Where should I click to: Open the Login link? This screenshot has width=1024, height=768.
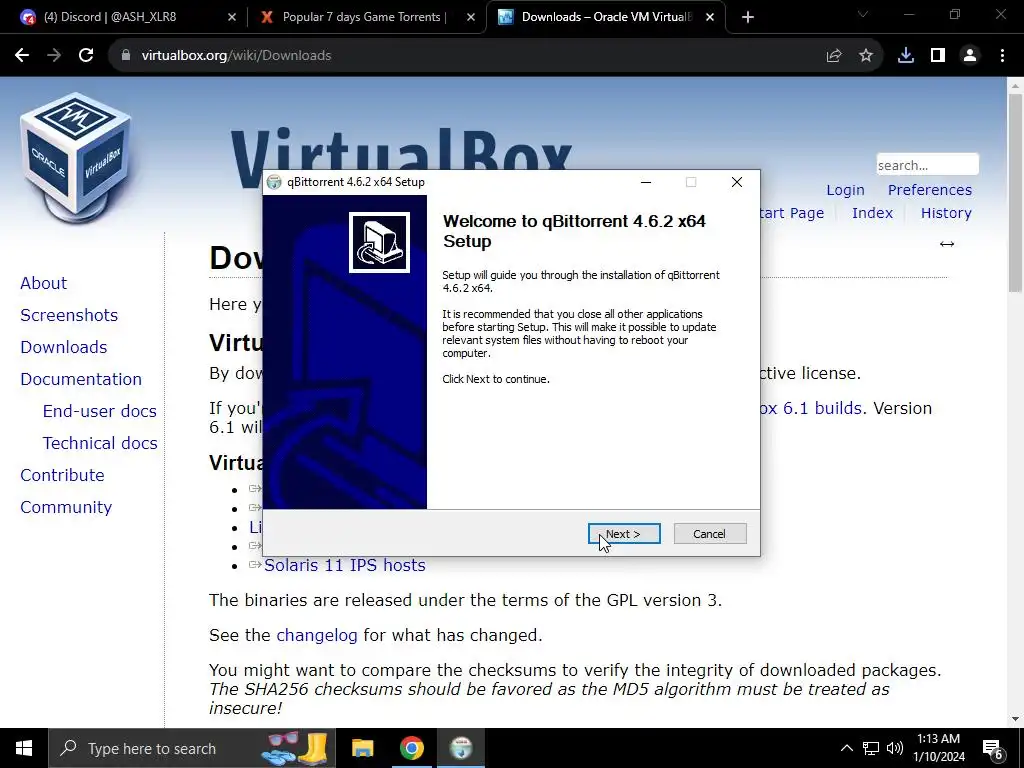click(x=845, y=190)
